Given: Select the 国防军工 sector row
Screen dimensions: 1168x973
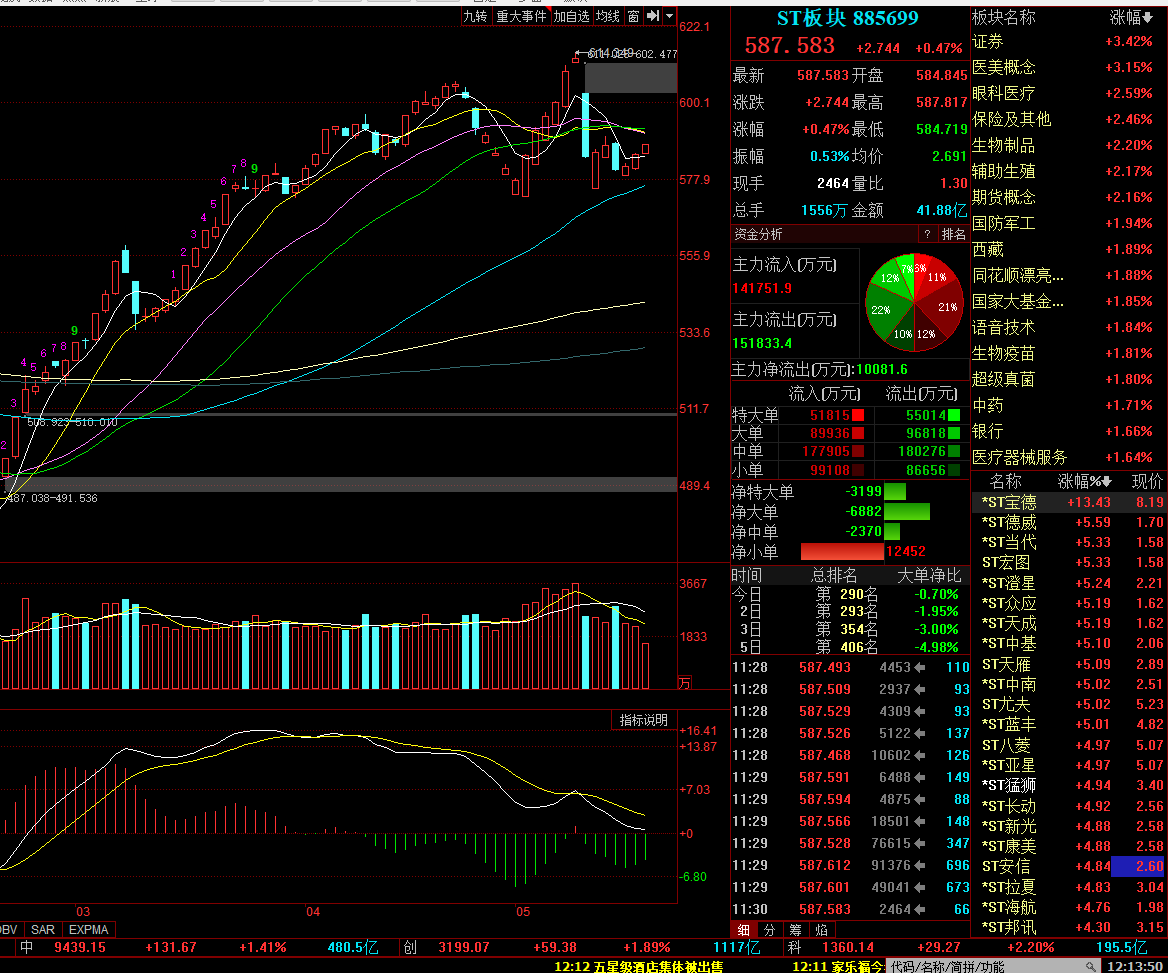Looking at the screenshot, I should tap(1069, 224).
